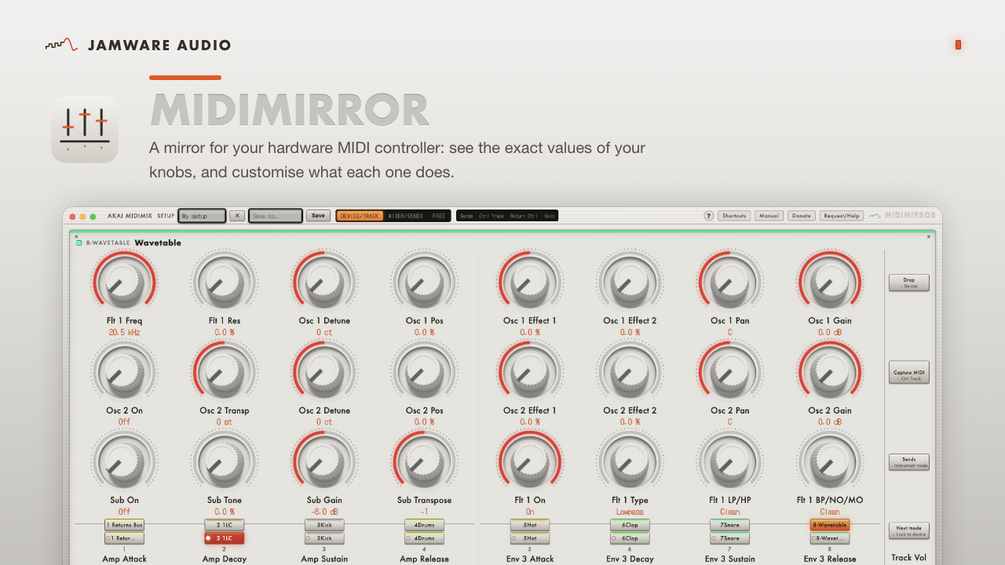Click the Osc 1 Effect 1 knob
The image size is (1005, 565).
[529, 282]
